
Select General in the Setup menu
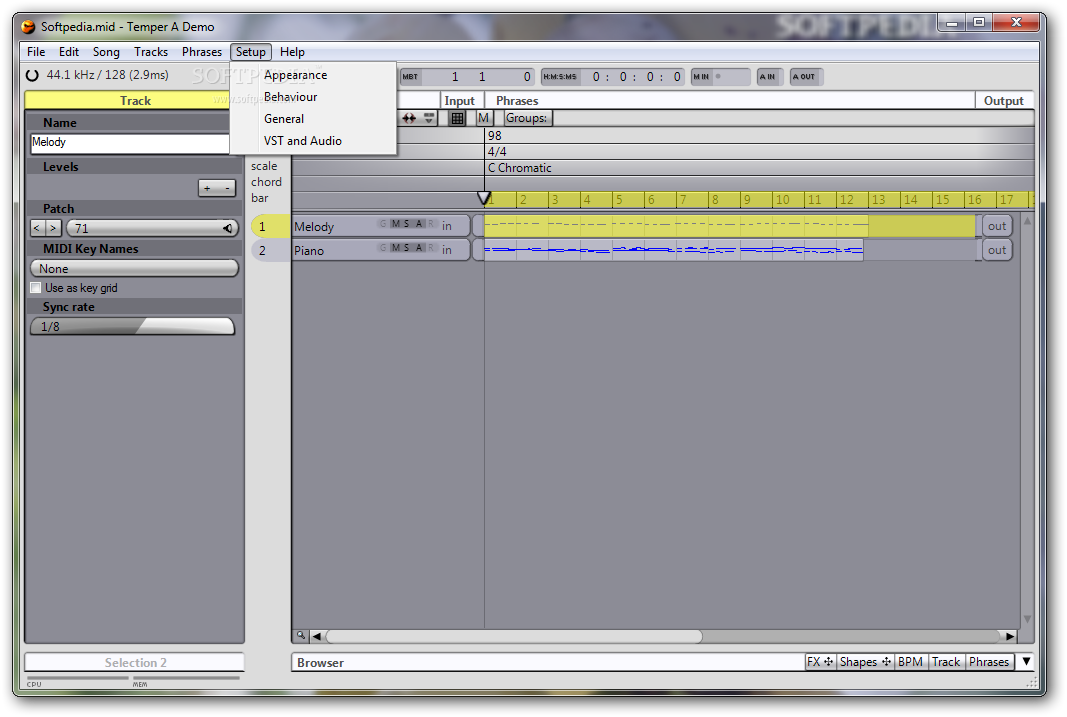click(x=284, y=118)
